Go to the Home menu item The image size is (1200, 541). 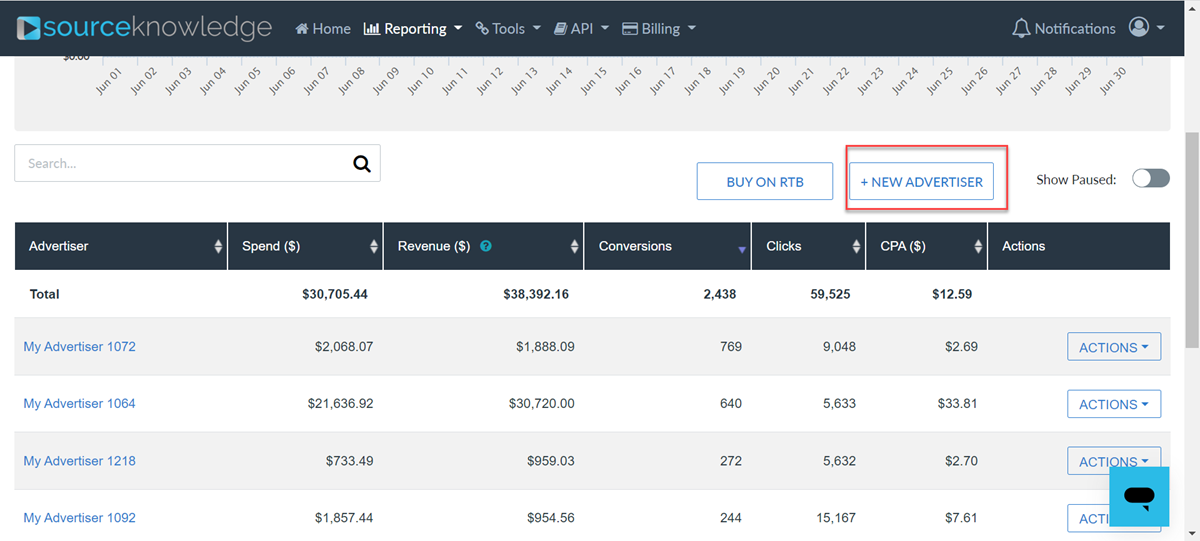point(322,29)
